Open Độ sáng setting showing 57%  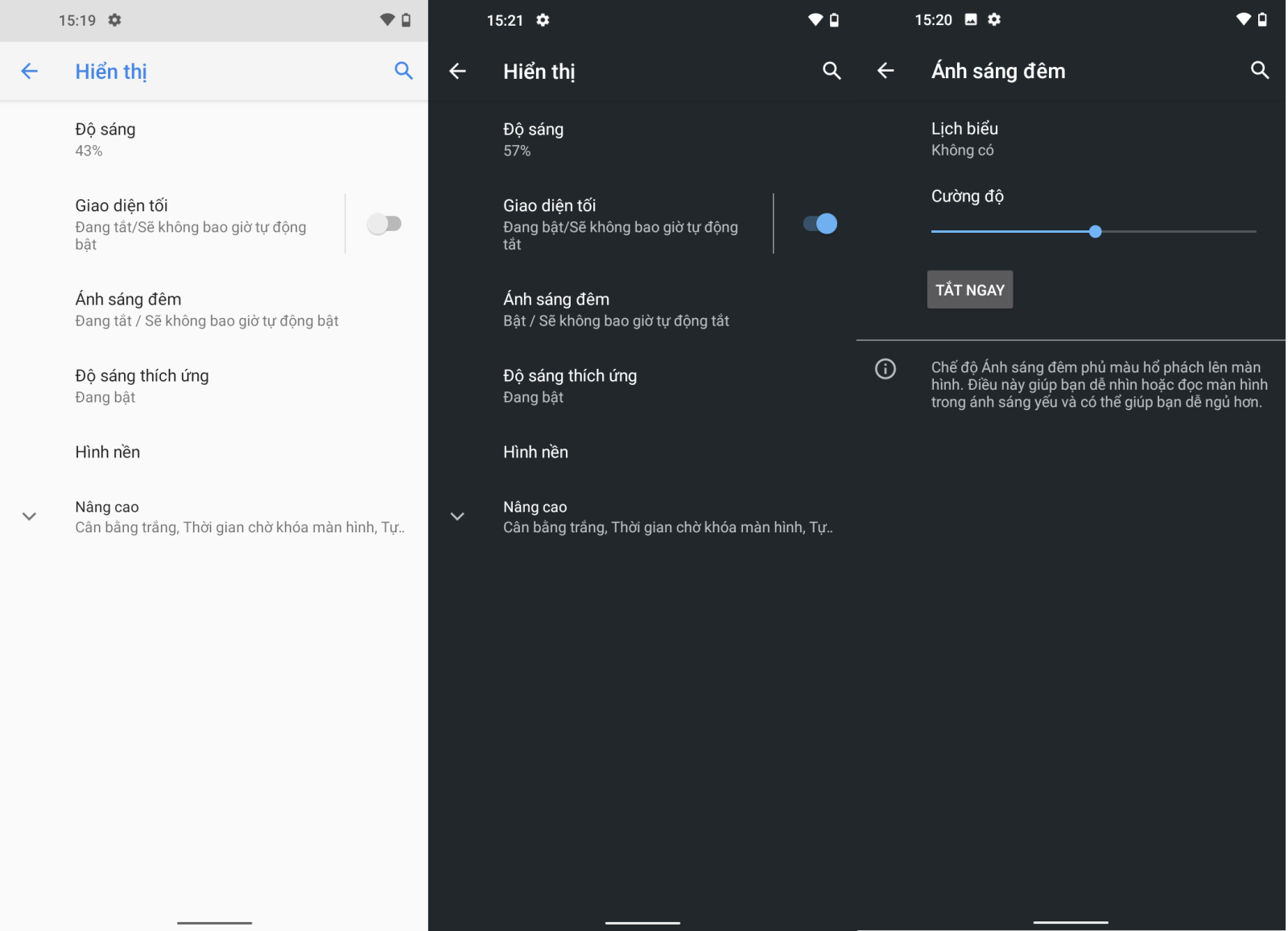tap(642, 139)
